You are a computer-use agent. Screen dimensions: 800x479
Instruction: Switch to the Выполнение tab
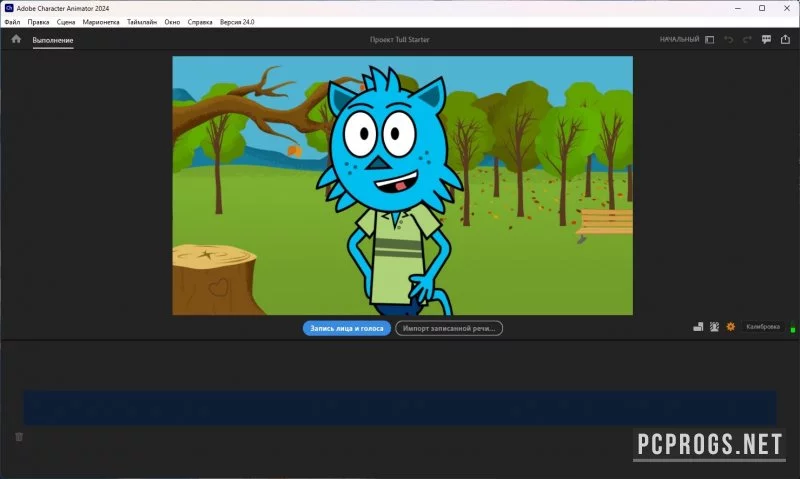click(x=53, y=40)
